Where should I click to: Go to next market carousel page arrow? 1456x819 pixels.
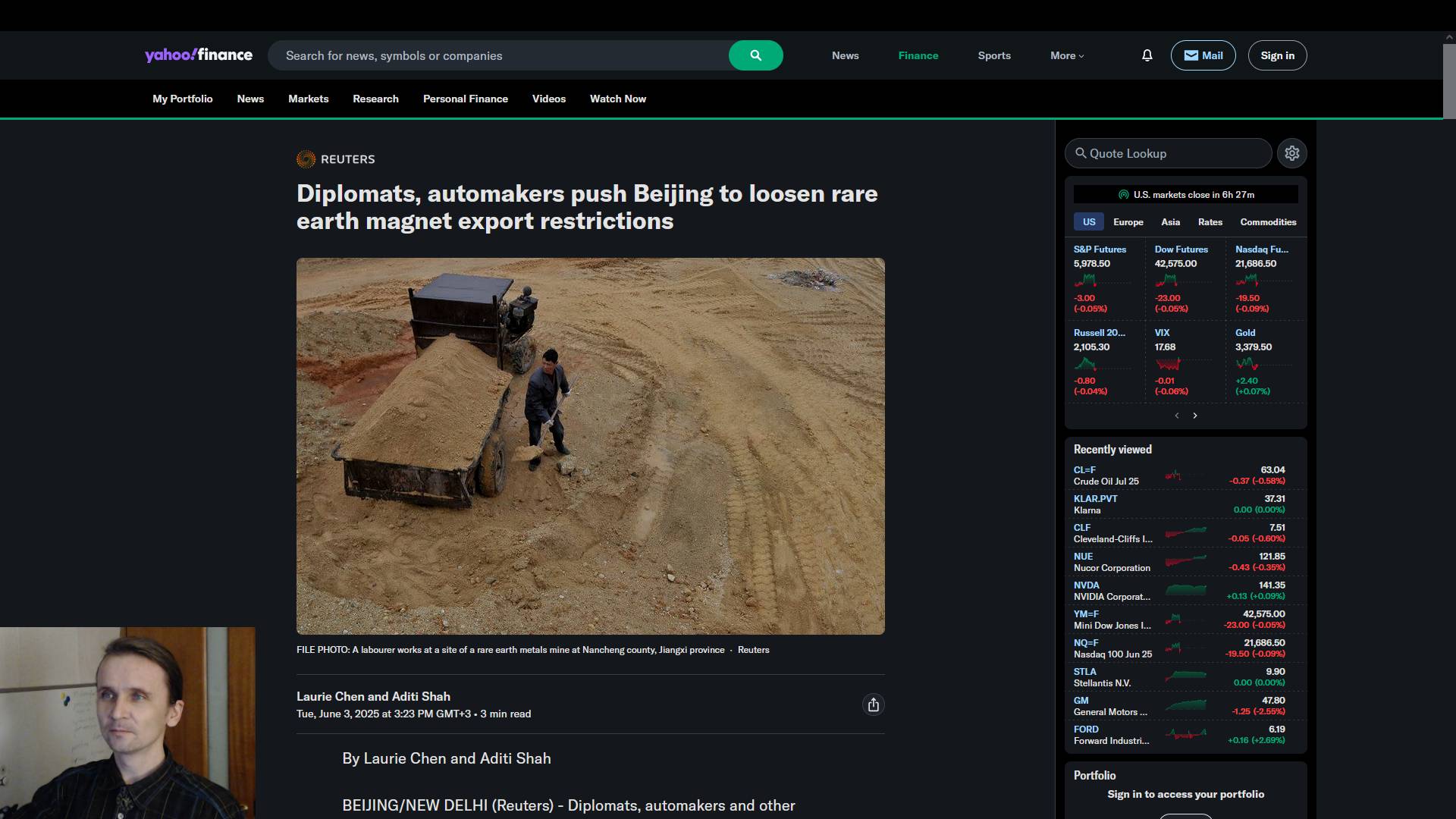click(x=1195, y=416)
